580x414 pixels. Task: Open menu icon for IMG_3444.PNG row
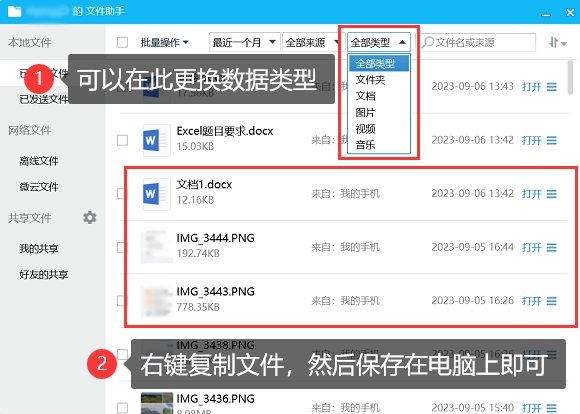pyautogui.click(x=552, y=247)
